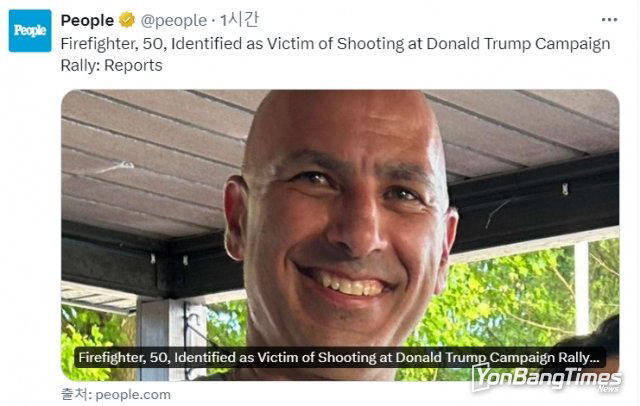Click the small News text under watermark
The height and width of the screenshot is (406, 640).
point(608,388)
